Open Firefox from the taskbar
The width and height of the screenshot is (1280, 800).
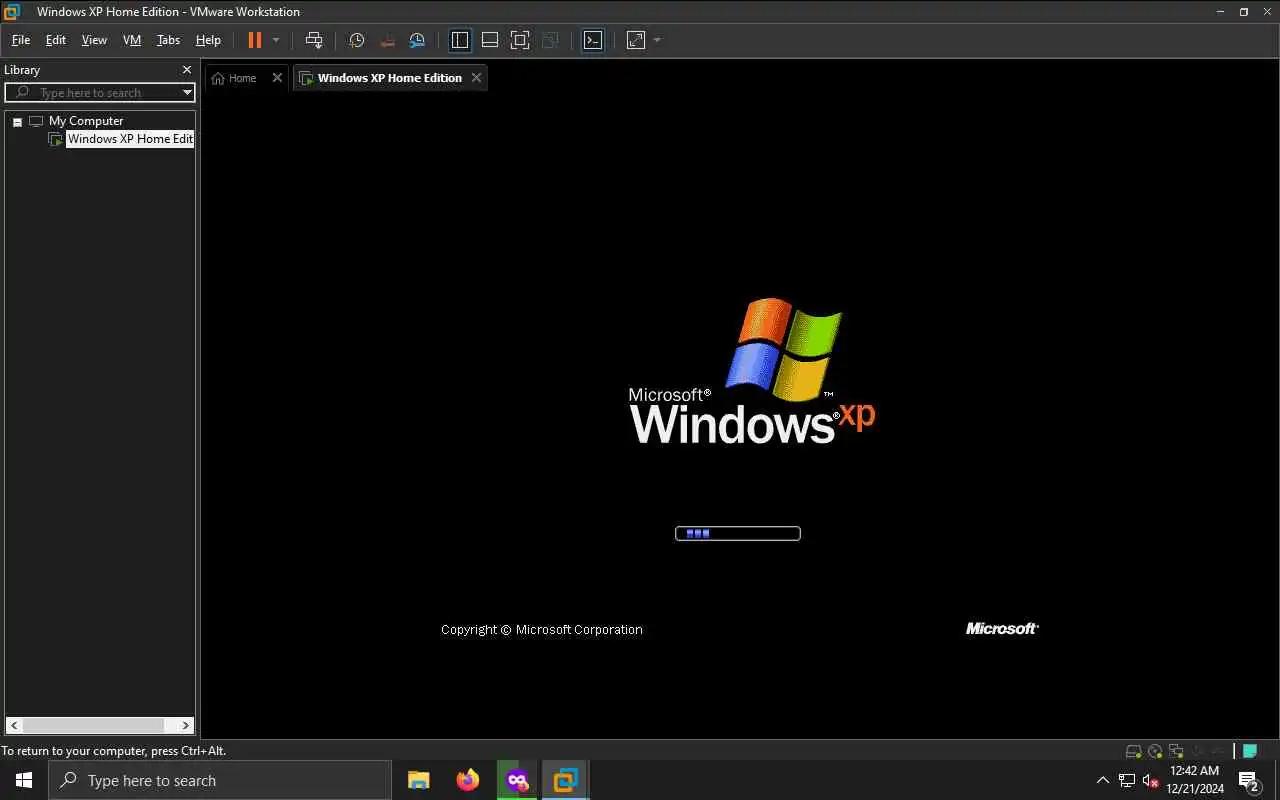coord(467,780)
